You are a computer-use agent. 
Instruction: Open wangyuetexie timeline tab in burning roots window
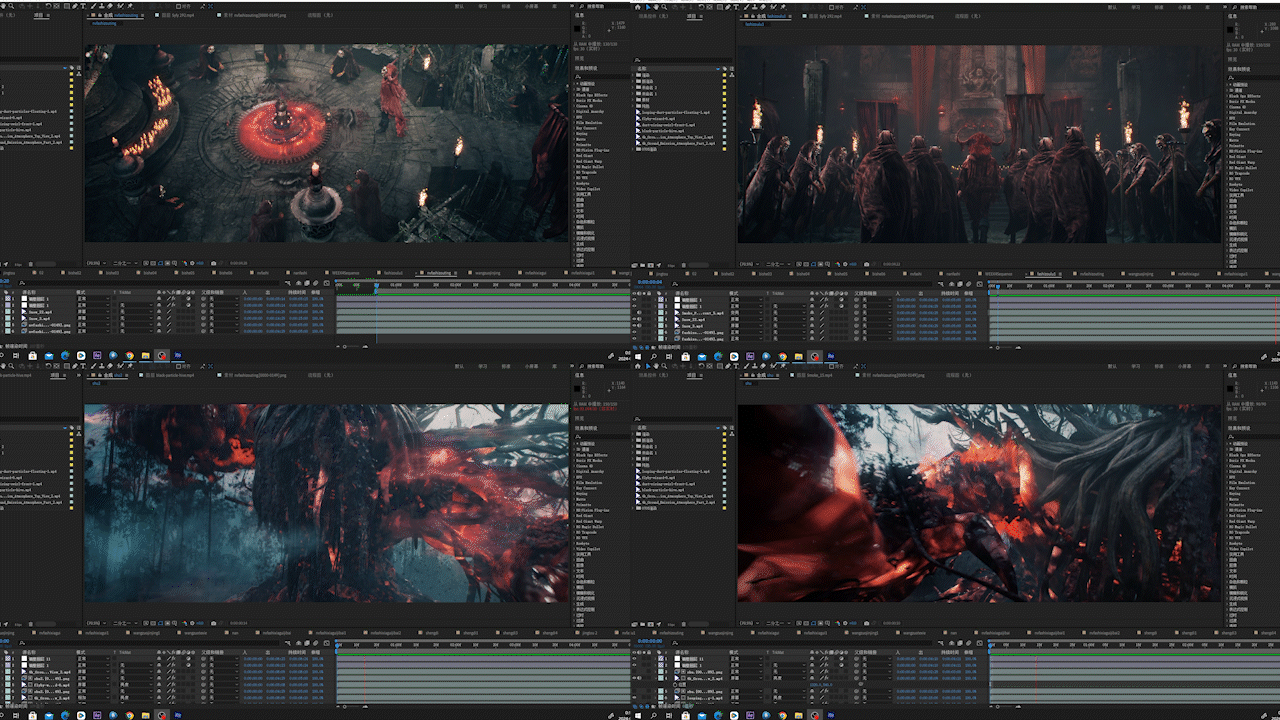[912, 633]
